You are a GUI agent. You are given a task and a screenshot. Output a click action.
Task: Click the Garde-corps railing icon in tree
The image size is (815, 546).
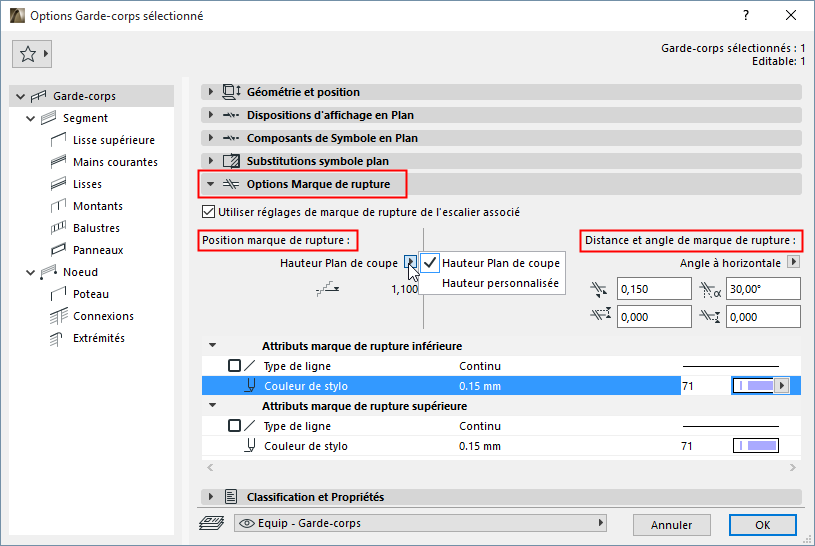[x=38, y=96]
